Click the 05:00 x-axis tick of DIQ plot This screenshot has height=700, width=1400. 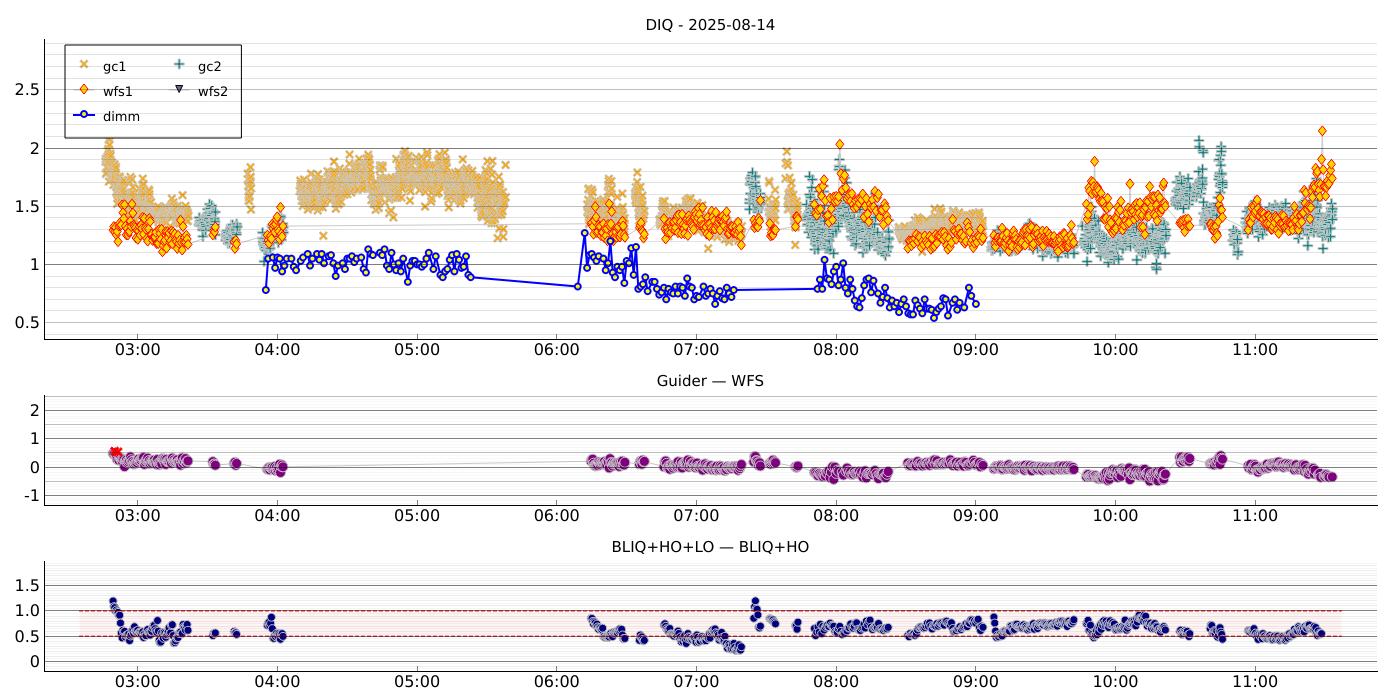417,350
